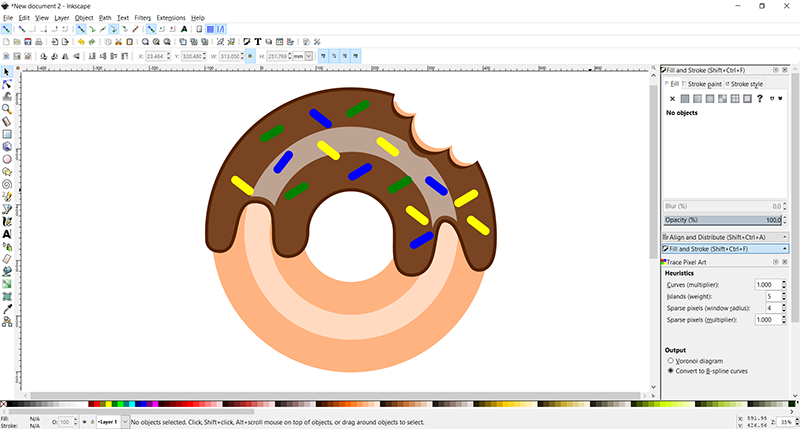Minimize the Trace Pixel Art panel
This screenshot has width=800, height=429.
pos(776,262)
